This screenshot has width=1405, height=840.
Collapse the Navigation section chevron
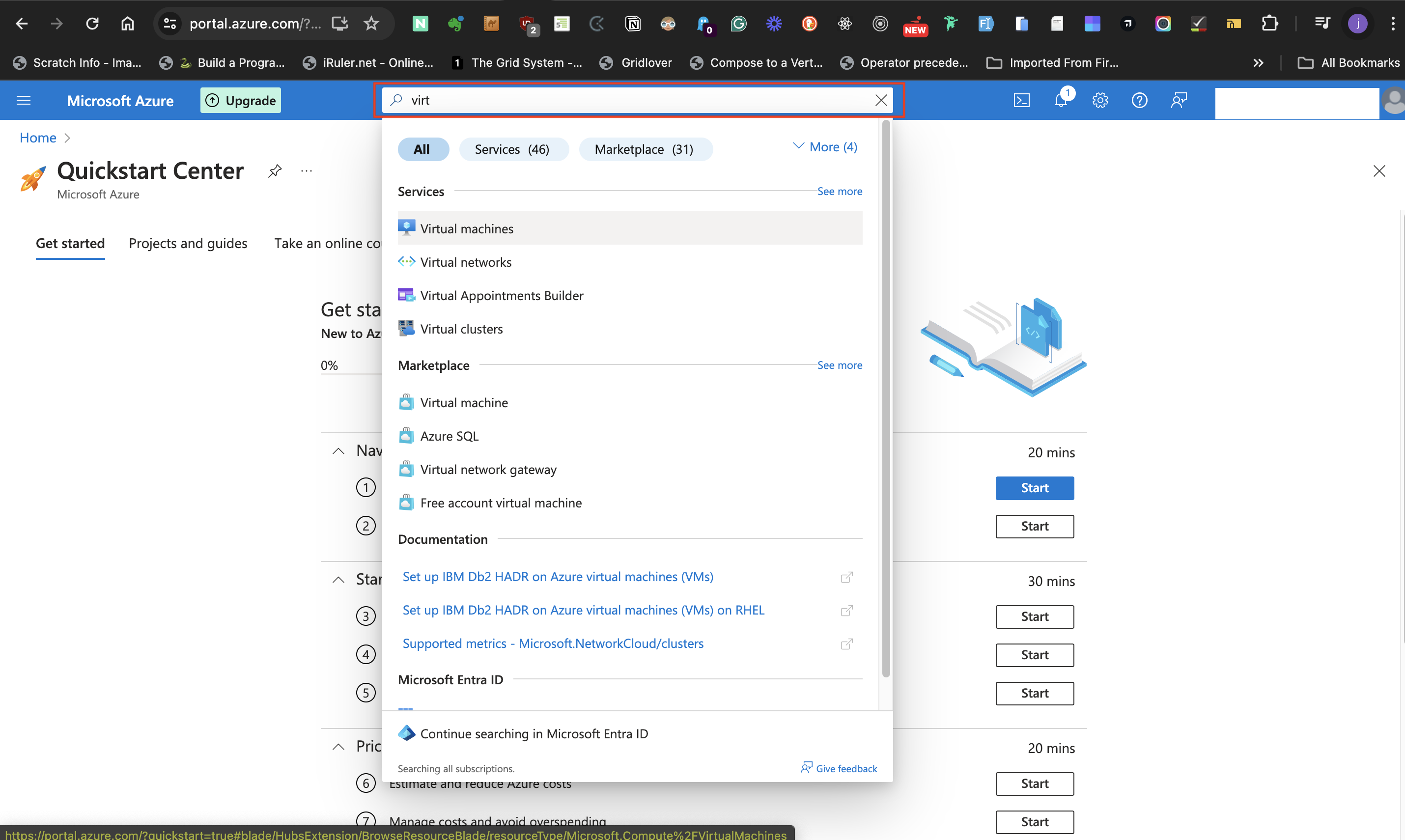pyautogui.click(x=338, y=450)
